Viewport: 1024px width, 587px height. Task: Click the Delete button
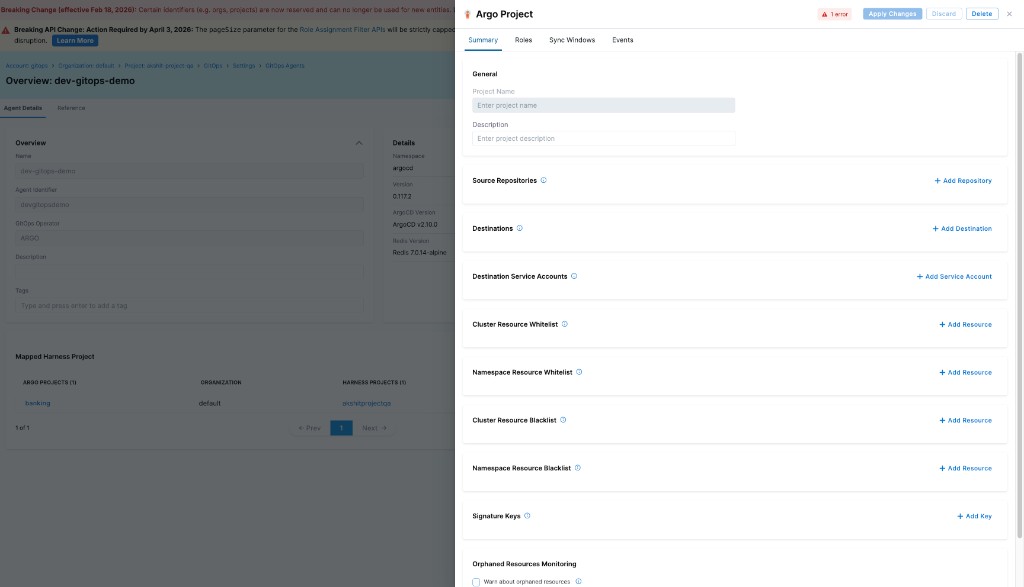pos(982,14)
